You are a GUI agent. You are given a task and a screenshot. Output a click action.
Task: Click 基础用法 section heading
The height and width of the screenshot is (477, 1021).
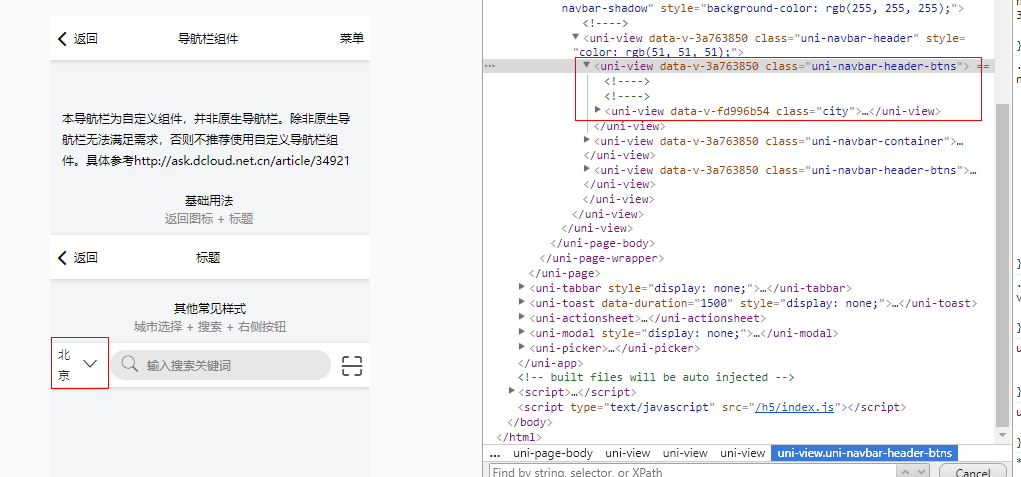coord(209,200)
